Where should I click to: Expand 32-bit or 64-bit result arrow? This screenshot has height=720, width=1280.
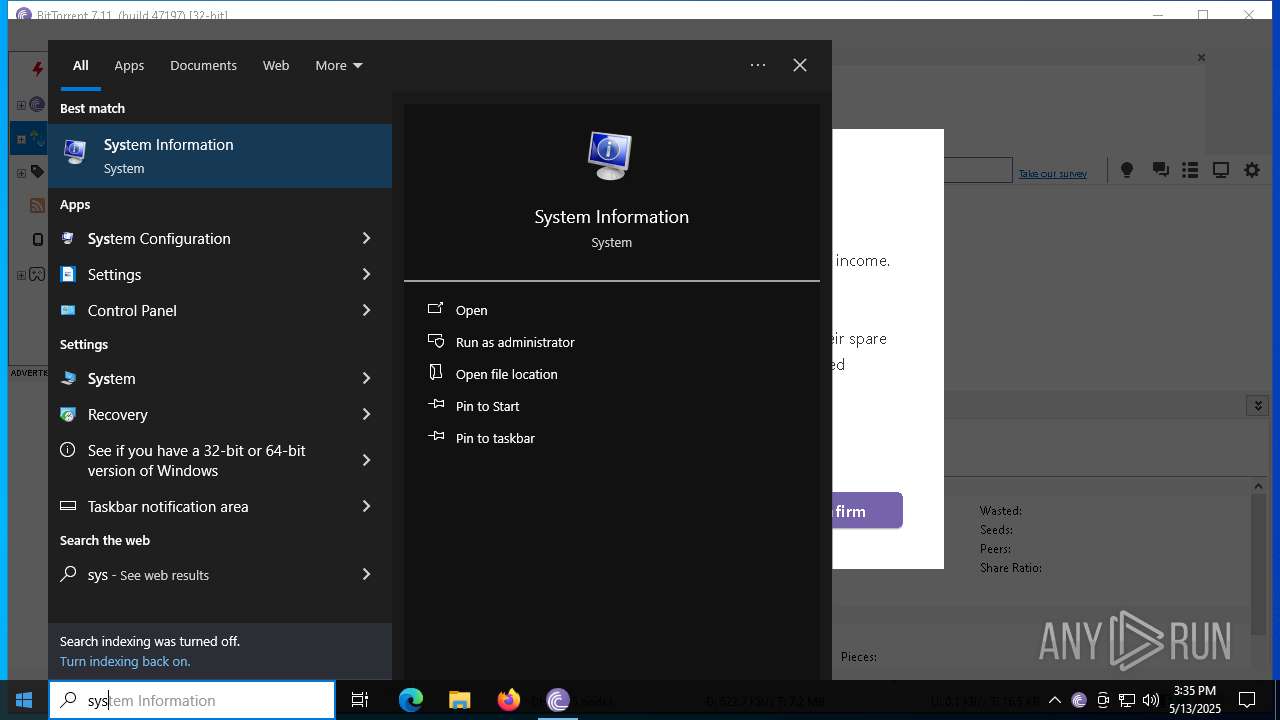(x=366, y=460)
